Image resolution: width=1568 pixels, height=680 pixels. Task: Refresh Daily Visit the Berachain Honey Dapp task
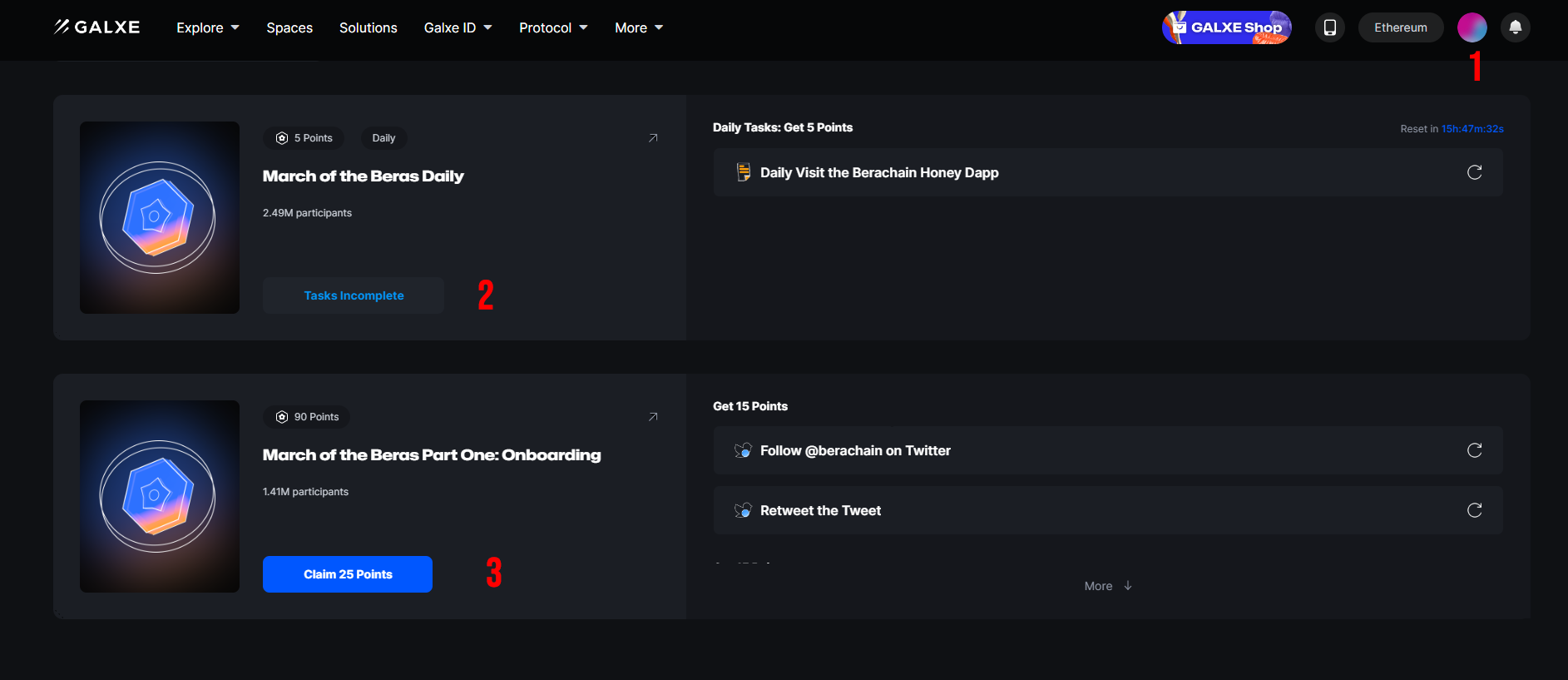point(1475,172)
